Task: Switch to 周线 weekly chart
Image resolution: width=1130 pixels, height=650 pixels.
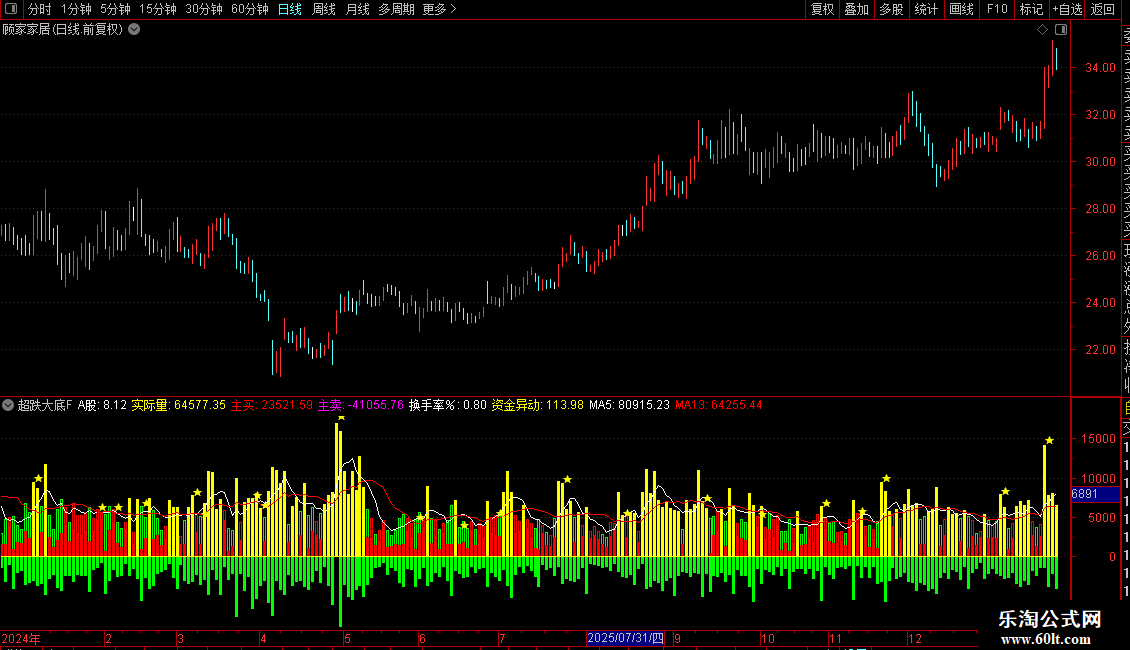Action: [324, 9]
